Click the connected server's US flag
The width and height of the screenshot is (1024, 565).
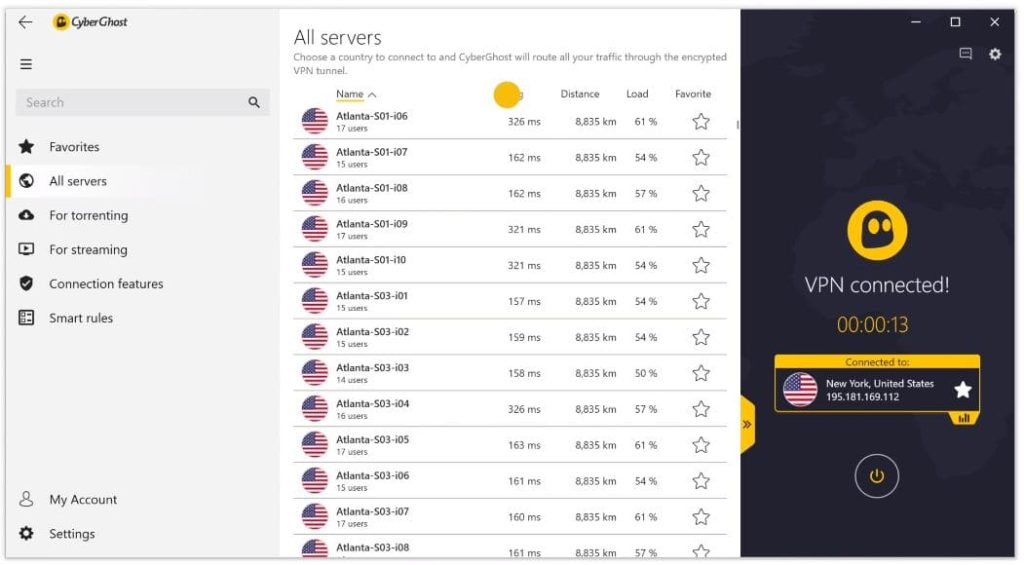click(800, 389)
